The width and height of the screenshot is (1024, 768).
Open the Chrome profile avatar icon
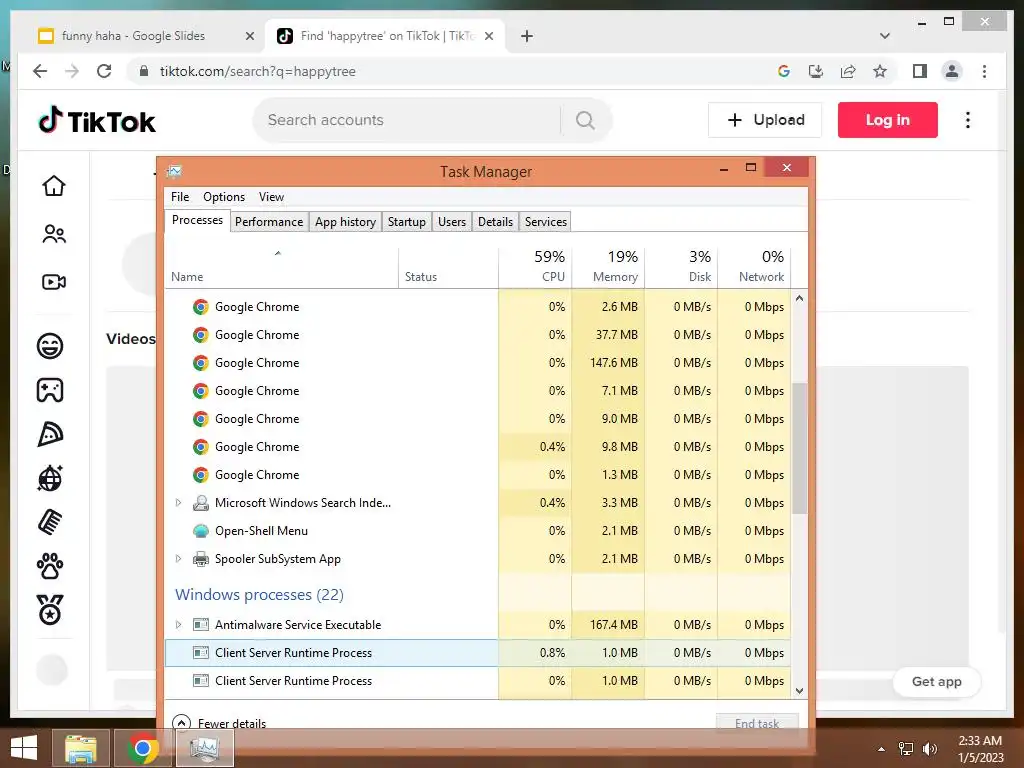pos(952,71)
